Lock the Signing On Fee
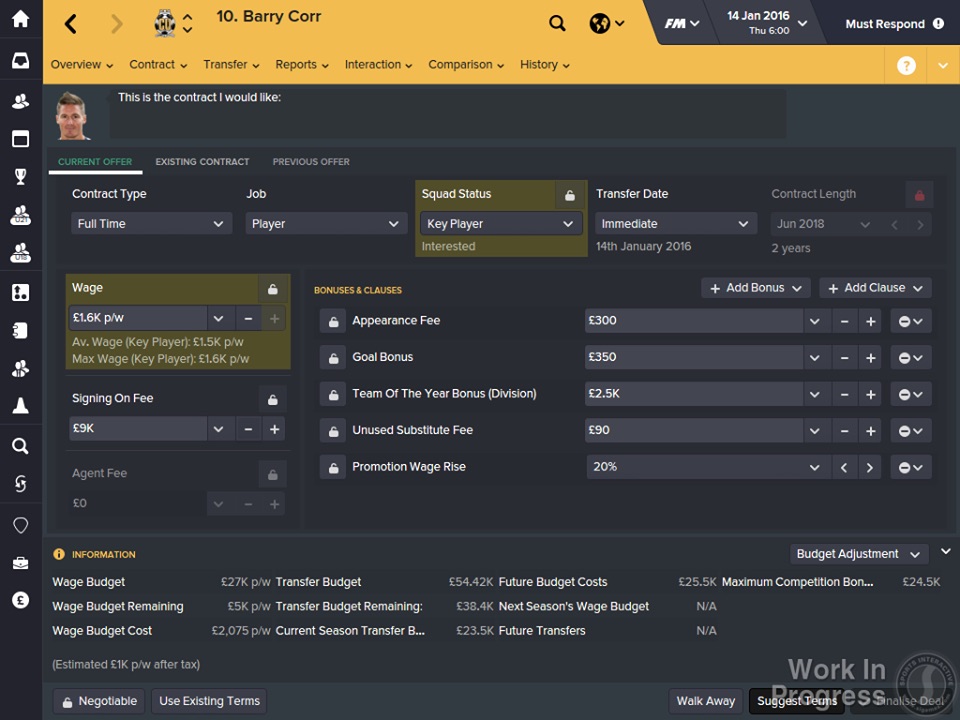This screenshot has height=720, width=960. pos(272,400)
